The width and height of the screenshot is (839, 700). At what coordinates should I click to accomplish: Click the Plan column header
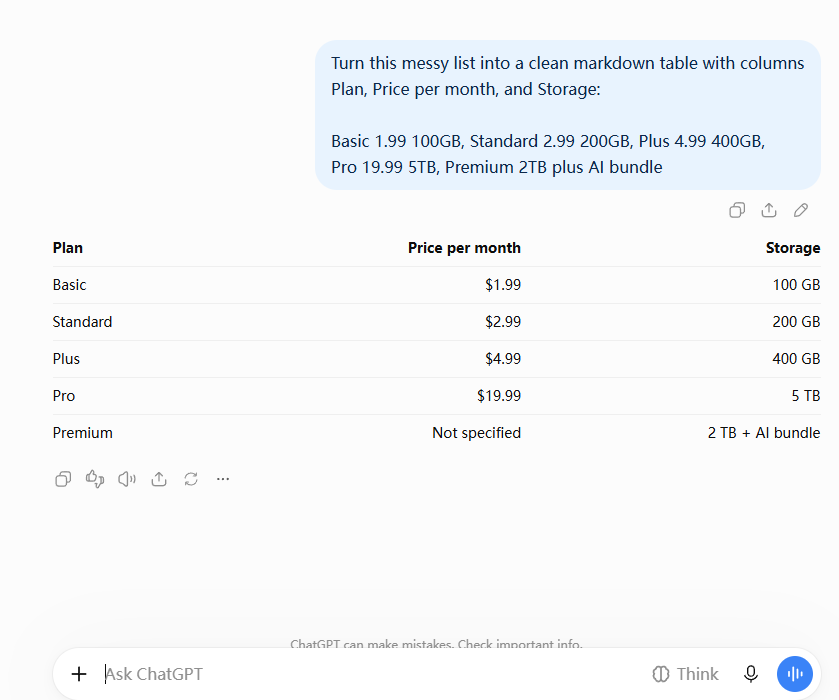(67, 248)
